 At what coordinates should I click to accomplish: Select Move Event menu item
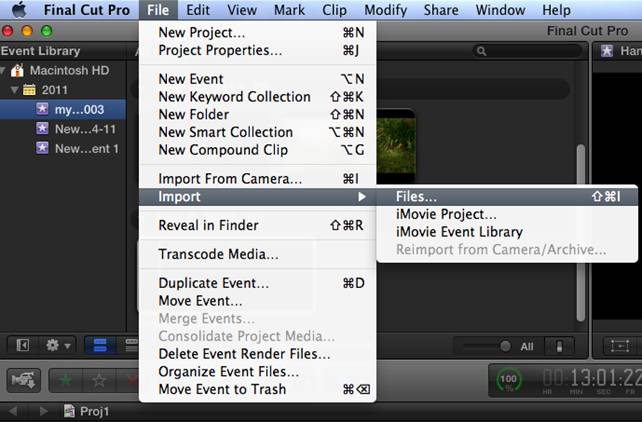pyautogui.click(x=258, y=301)
